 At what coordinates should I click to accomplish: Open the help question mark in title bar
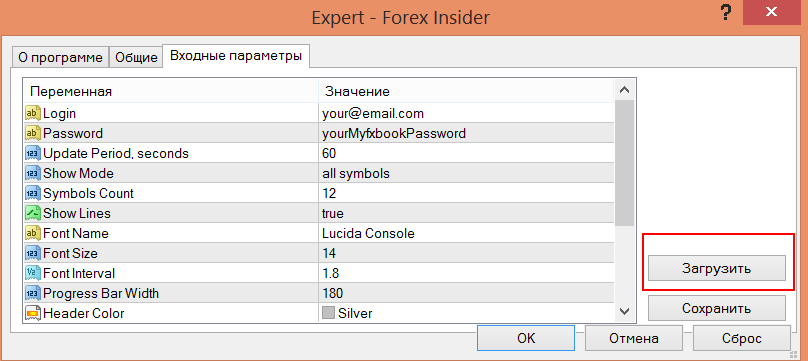[726, 12]
